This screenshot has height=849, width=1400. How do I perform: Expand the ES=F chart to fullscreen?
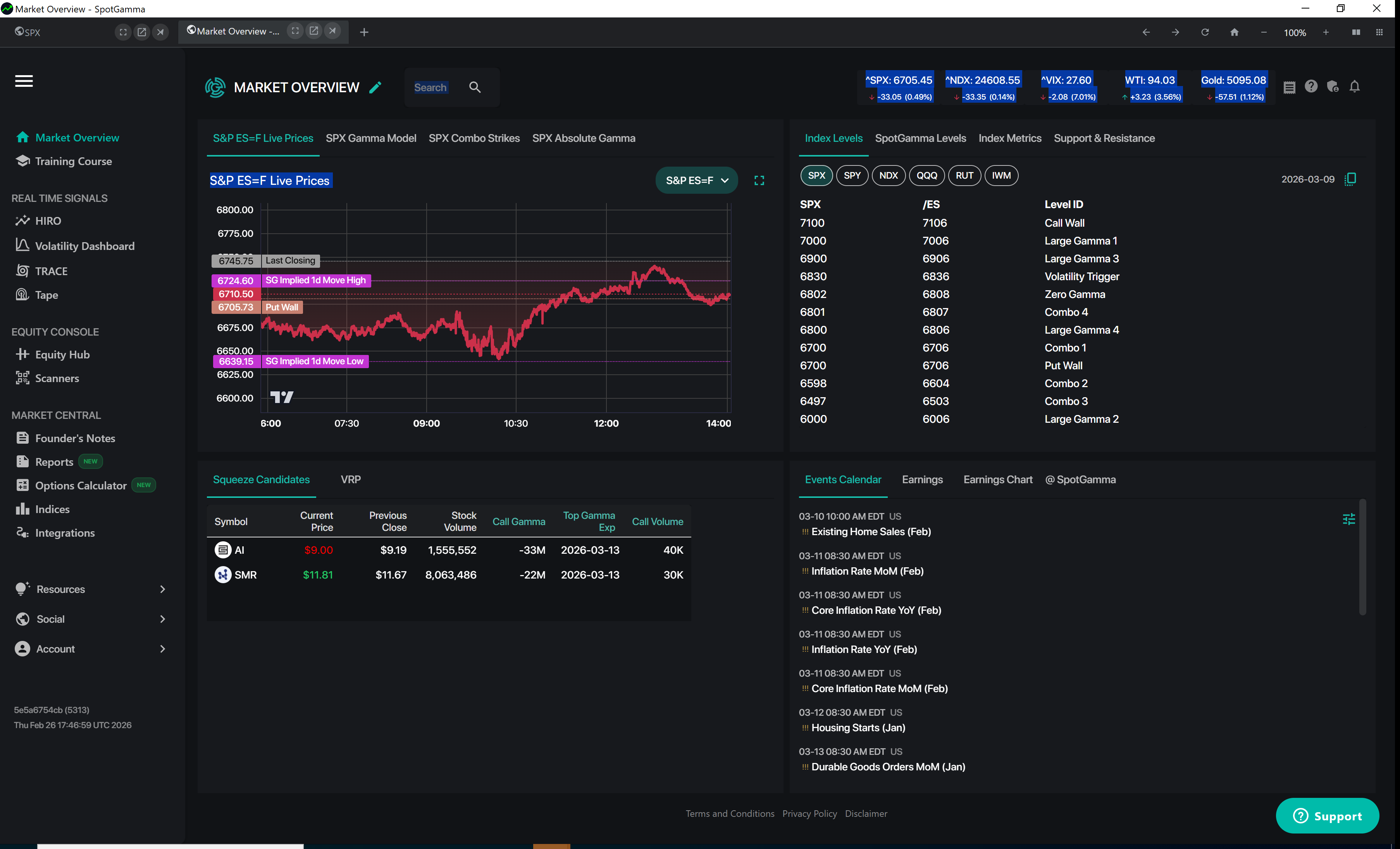(x=759, y=181)
